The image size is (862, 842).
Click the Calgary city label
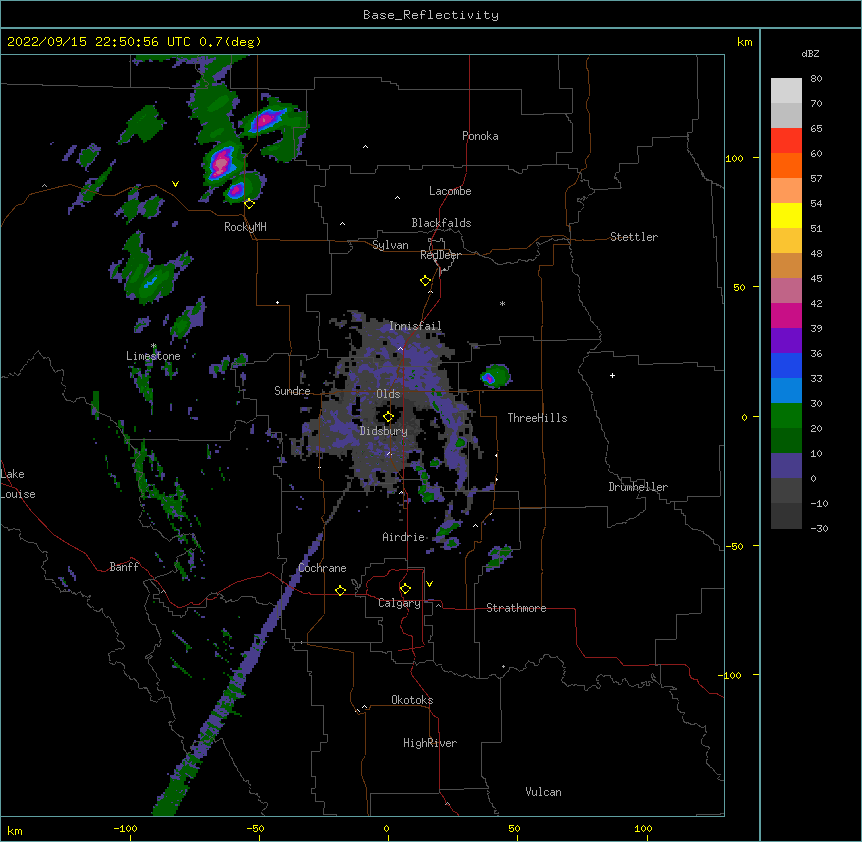point(399,603)
